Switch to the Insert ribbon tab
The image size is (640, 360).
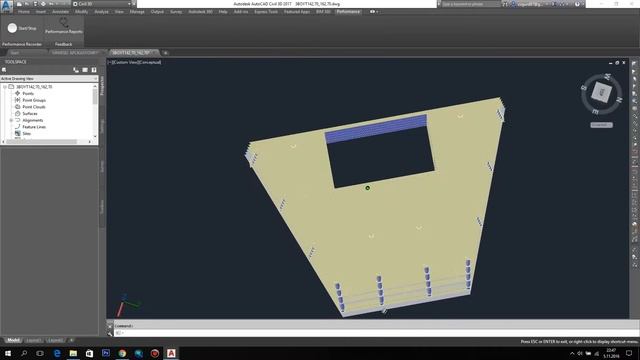coord(41,12)
